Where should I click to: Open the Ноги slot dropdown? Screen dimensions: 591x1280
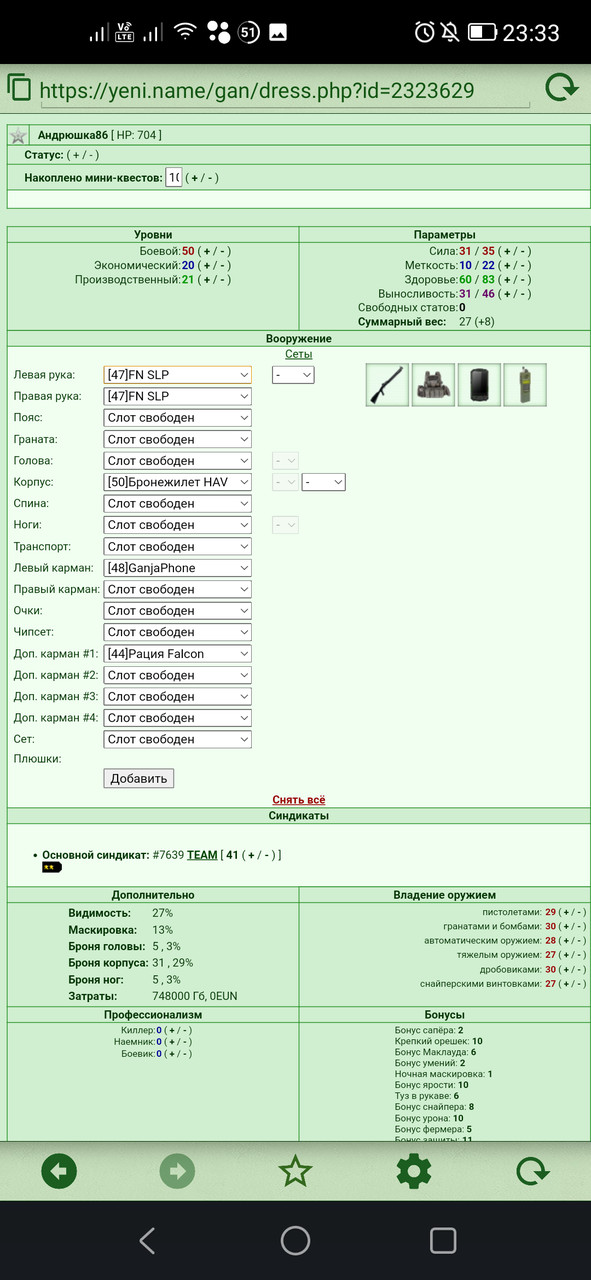click(178, 525)
